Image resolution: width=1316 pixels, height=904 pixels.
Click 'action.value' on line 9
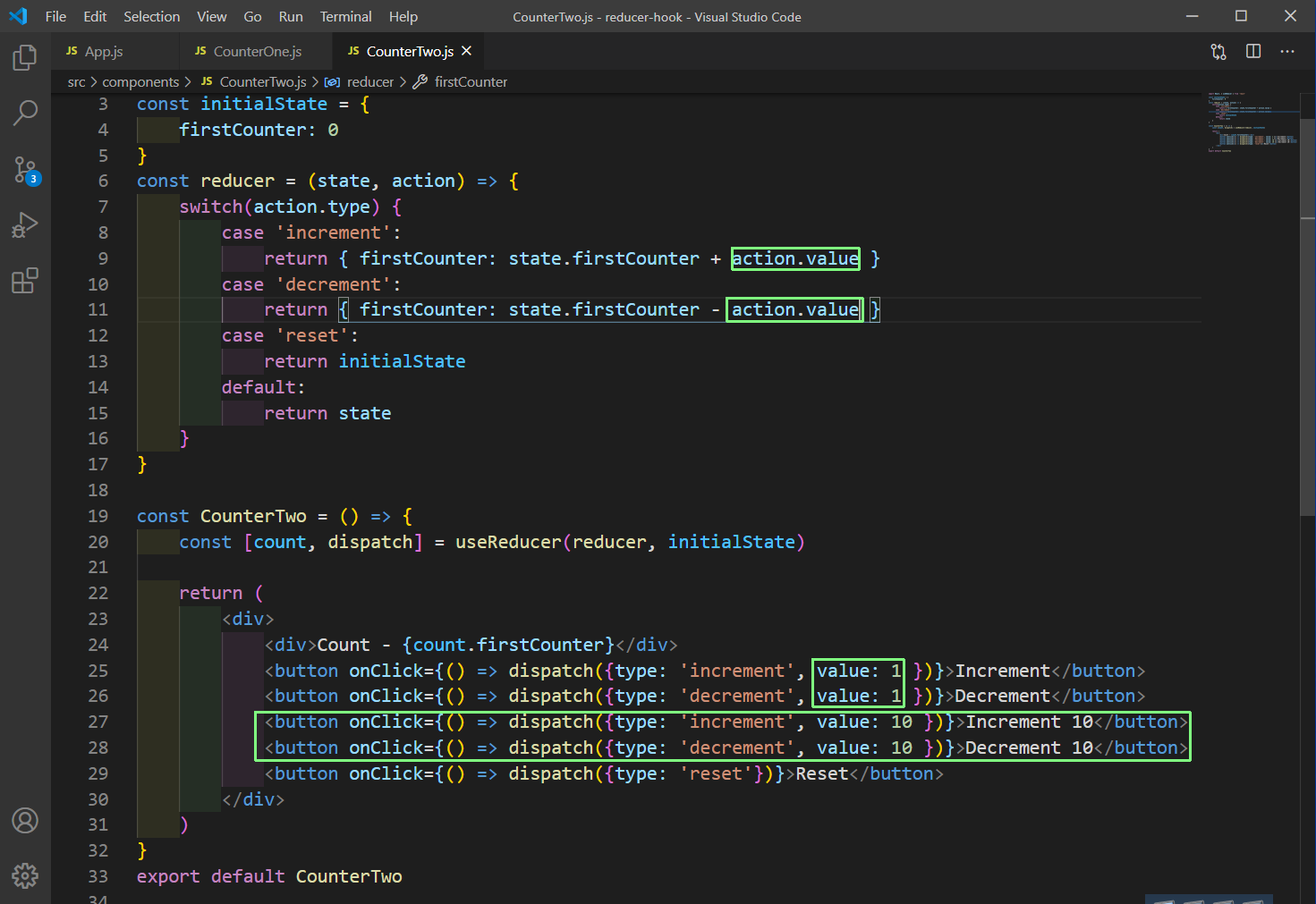click(x=795, y=258)
